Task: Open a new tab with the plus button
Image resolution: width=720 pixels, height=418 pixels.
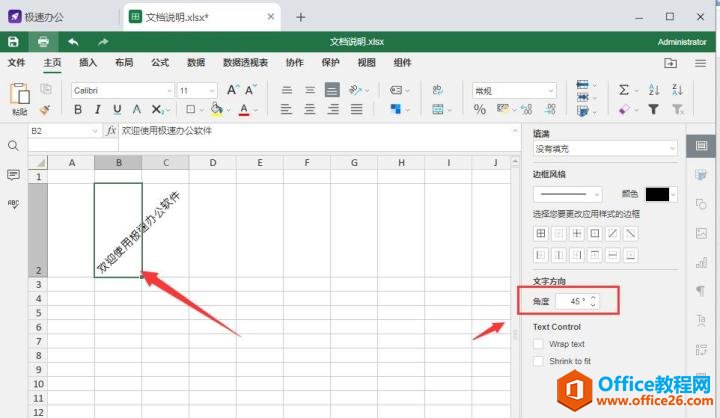Action: (301, 17)
